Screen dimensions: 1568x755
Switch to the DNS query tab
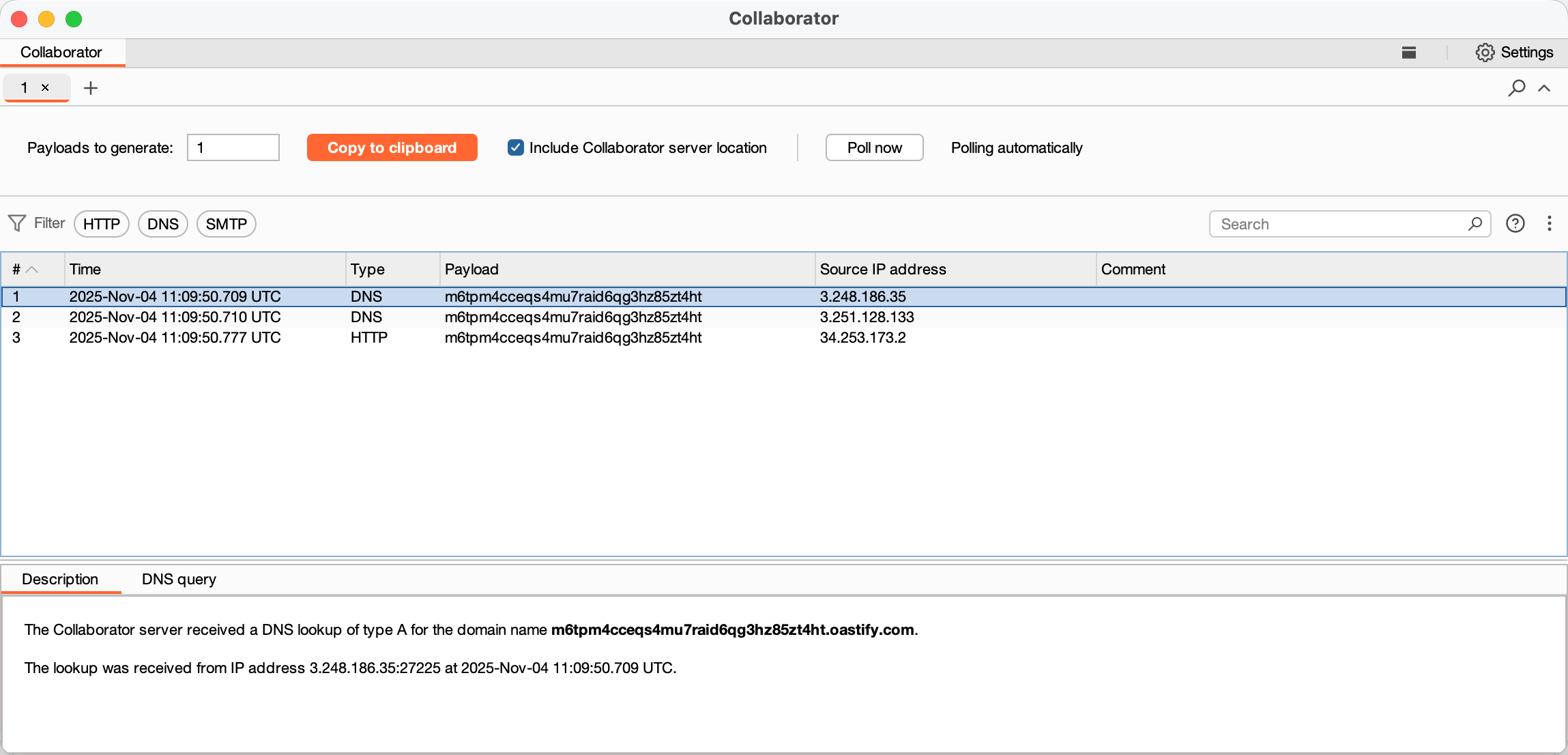pos(179,579)
